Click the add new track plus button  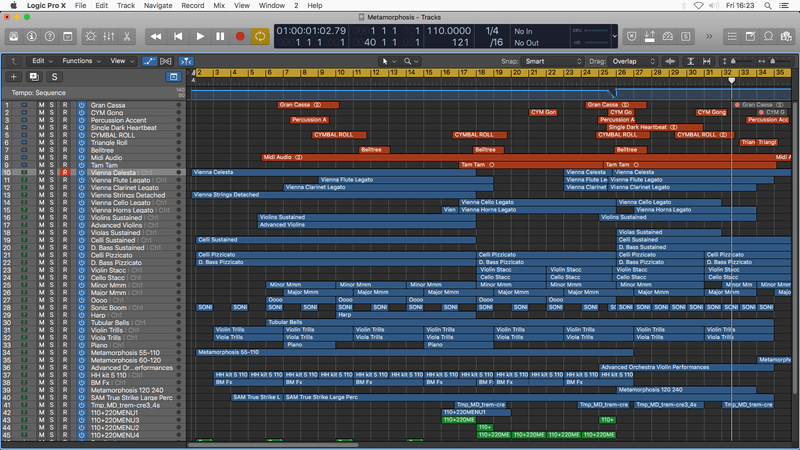point(13,76)
